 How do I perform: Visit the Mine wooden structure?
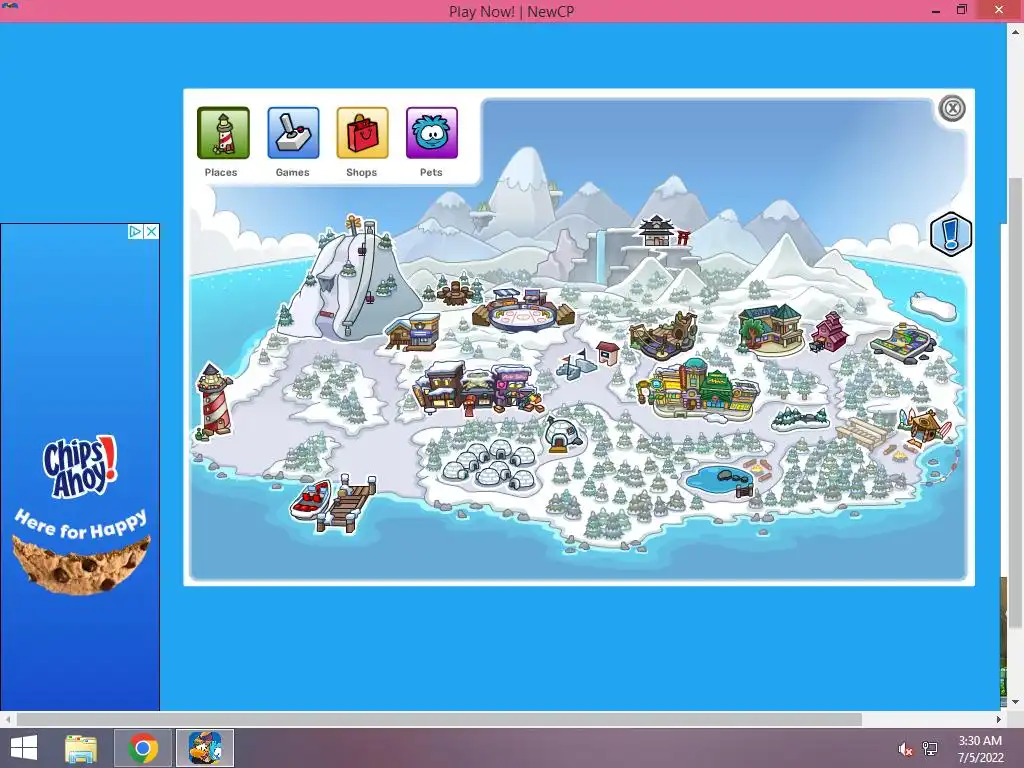[x=664, y=334]
